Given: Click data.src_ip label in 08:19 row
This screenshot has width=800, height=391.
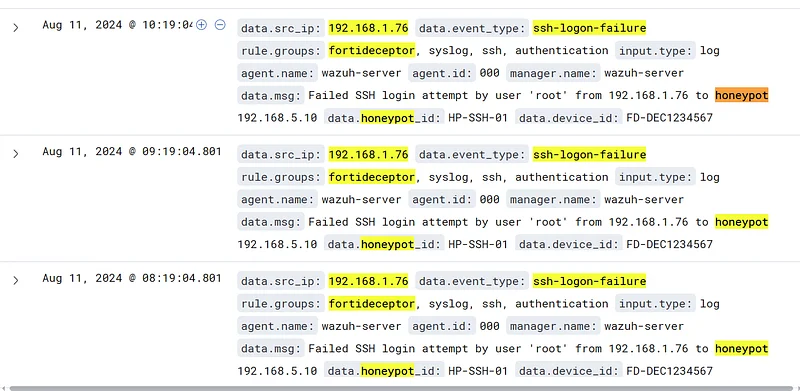Looking at the screenshot, I should (281, 281).
